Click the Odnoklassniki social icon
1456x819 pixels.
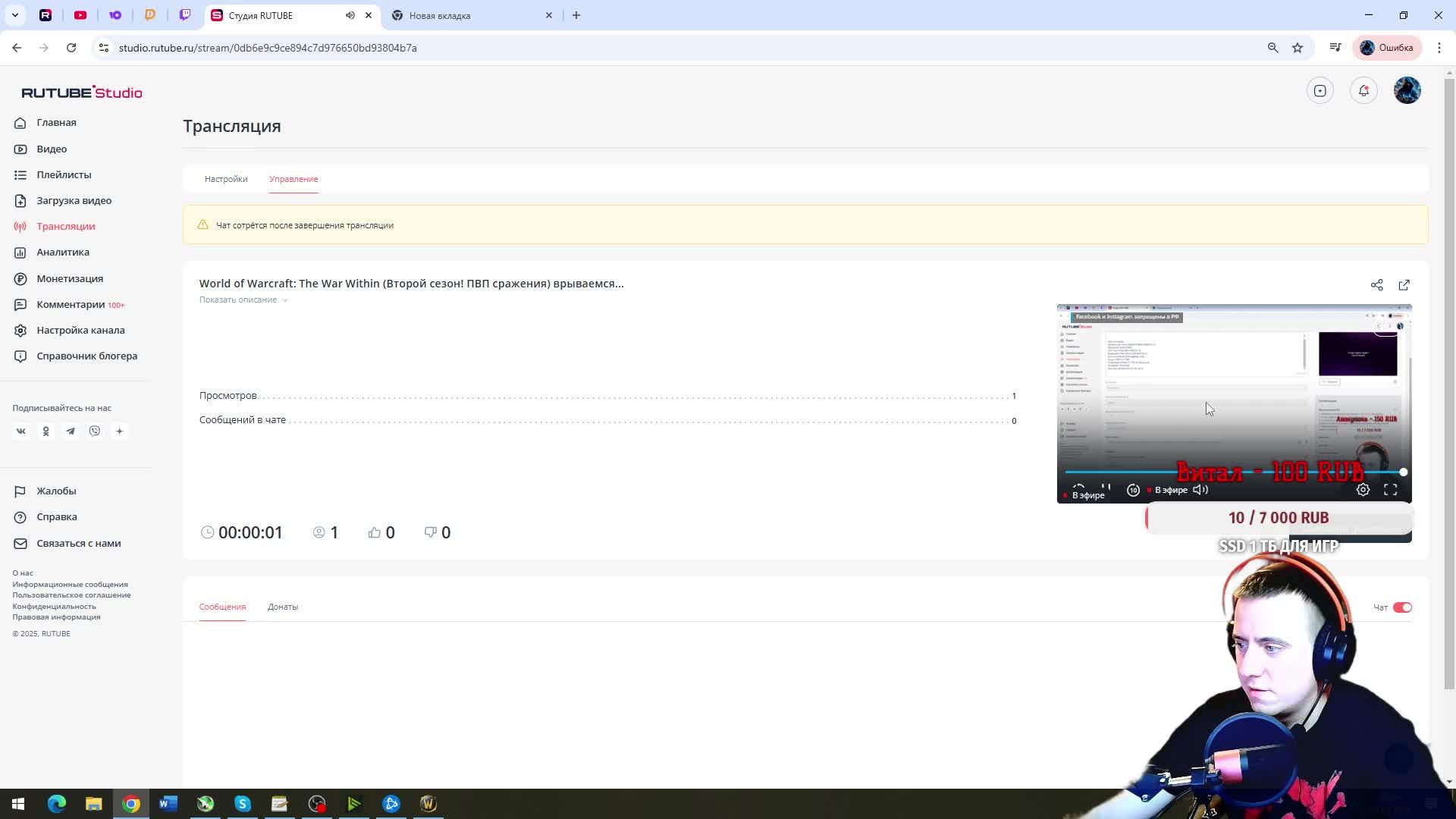tap(45, 431)
